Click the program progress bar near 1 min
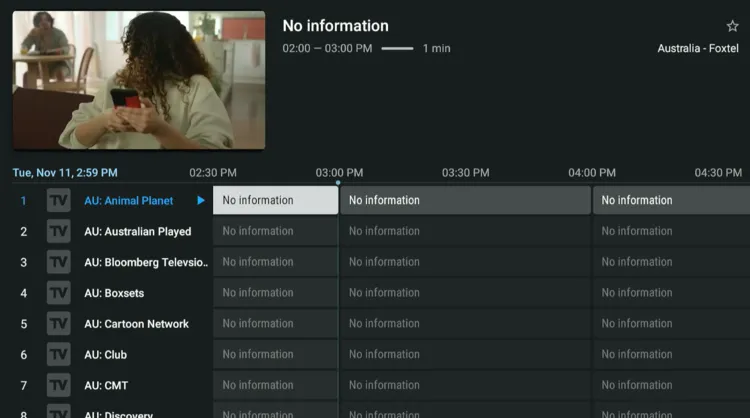Viewport: 750px width, 418px height. click(x=397, y=48)
